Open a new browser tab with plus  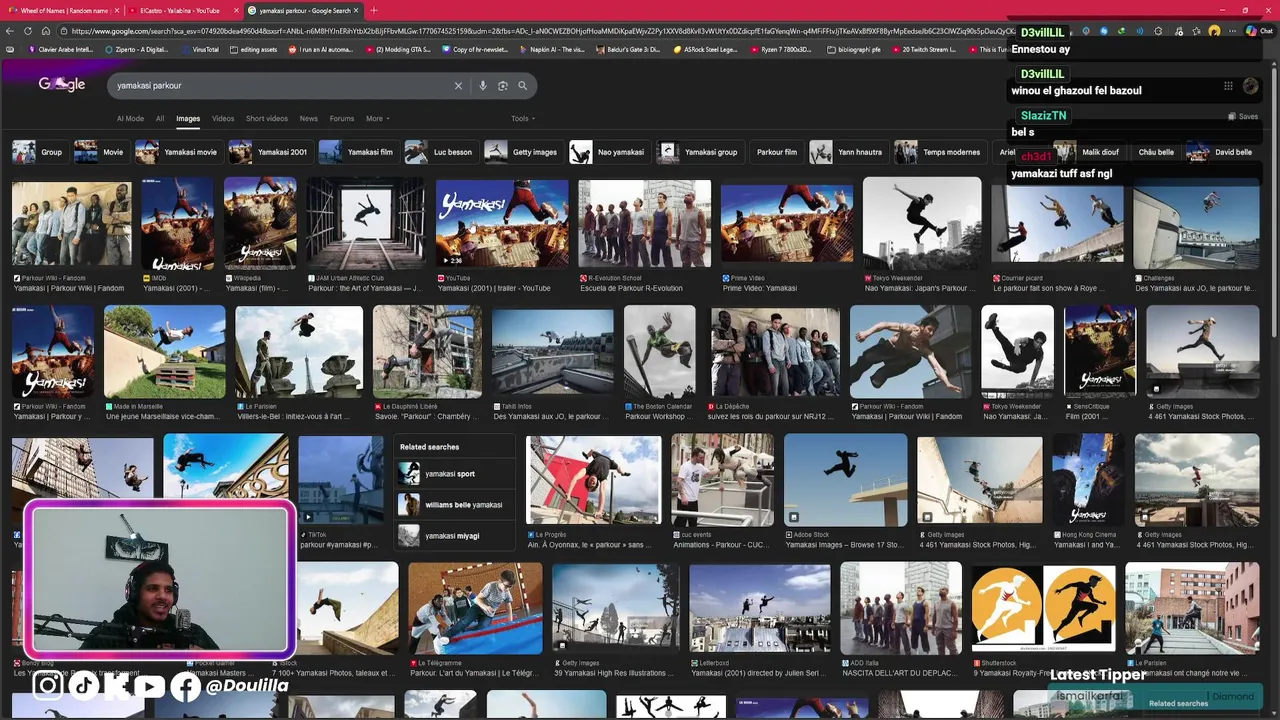coord(374,10)
